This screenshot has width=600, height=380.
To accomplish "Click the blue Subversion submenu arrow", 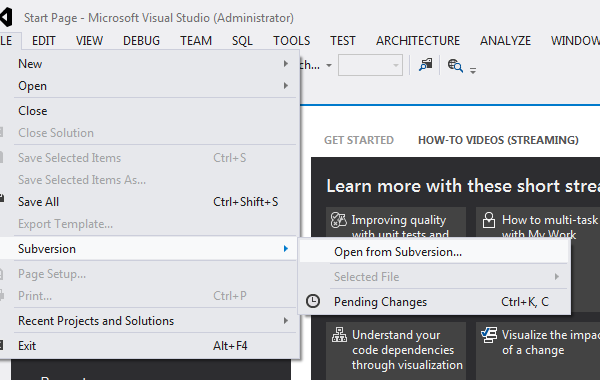I will [x=285, y=249].
